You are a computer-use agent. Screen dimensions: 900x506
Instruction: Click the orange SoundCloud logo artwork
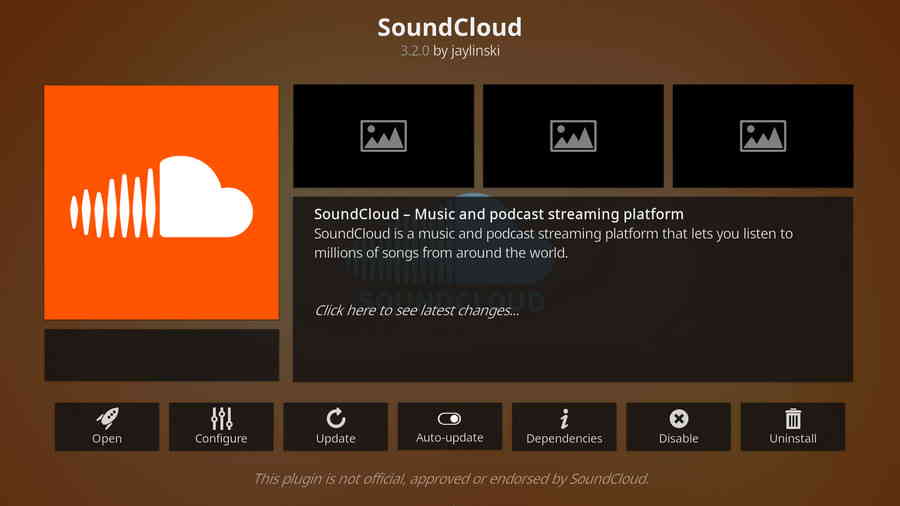[161, 203]
